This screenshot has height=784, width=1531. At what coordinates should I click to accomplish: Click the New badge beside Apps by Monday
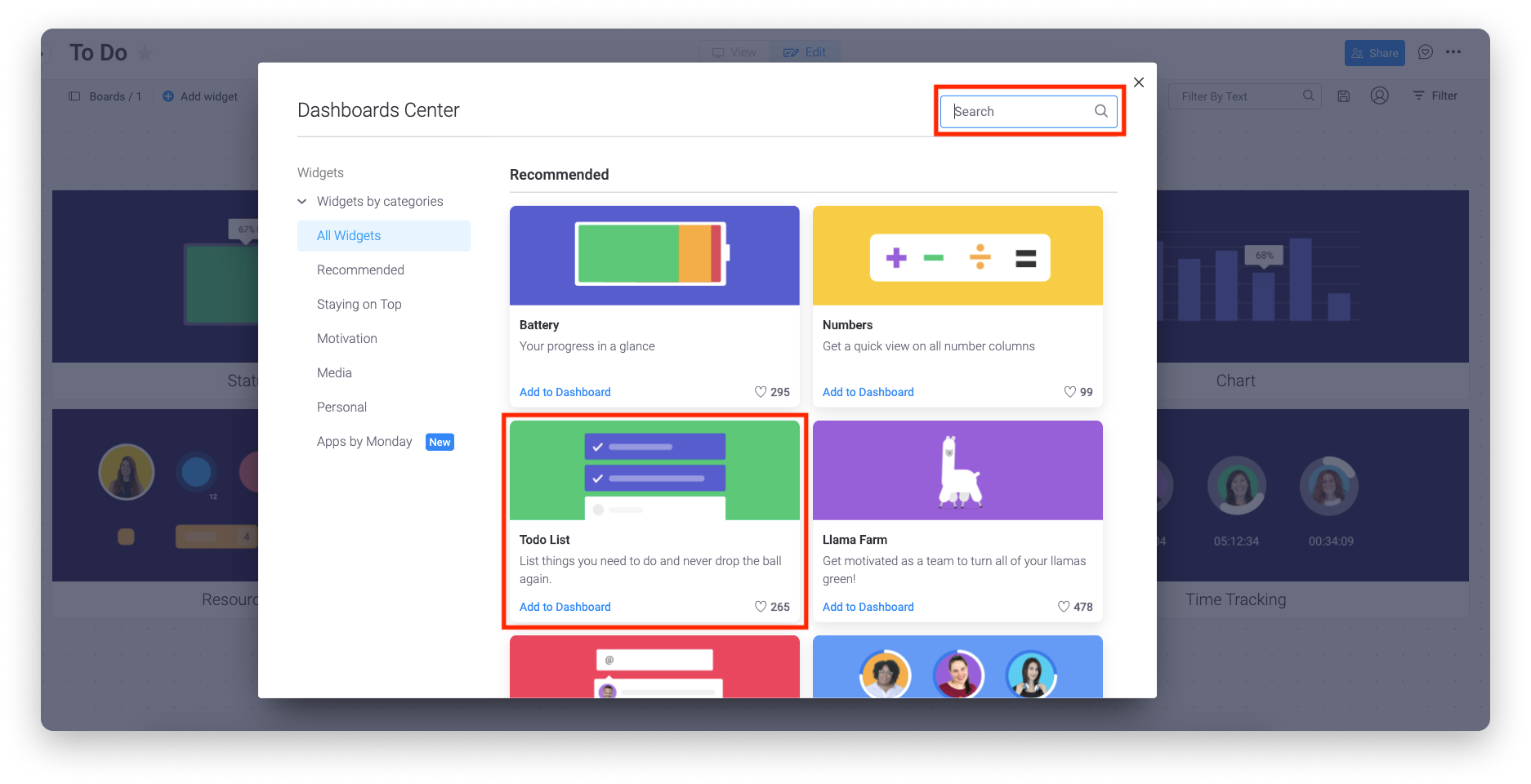[440, 442]
